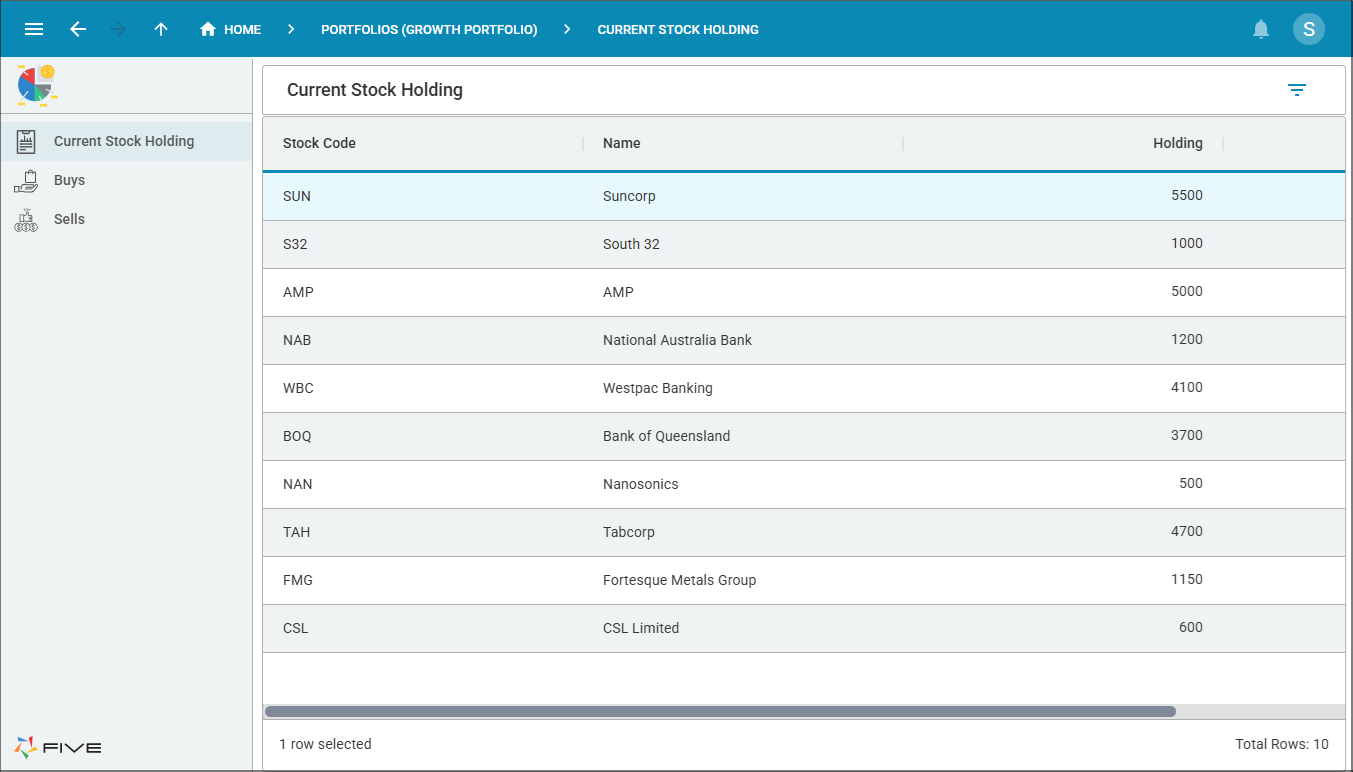Click holding value 3700
The image size is (1353, 772).
(x=1187, y=435)
